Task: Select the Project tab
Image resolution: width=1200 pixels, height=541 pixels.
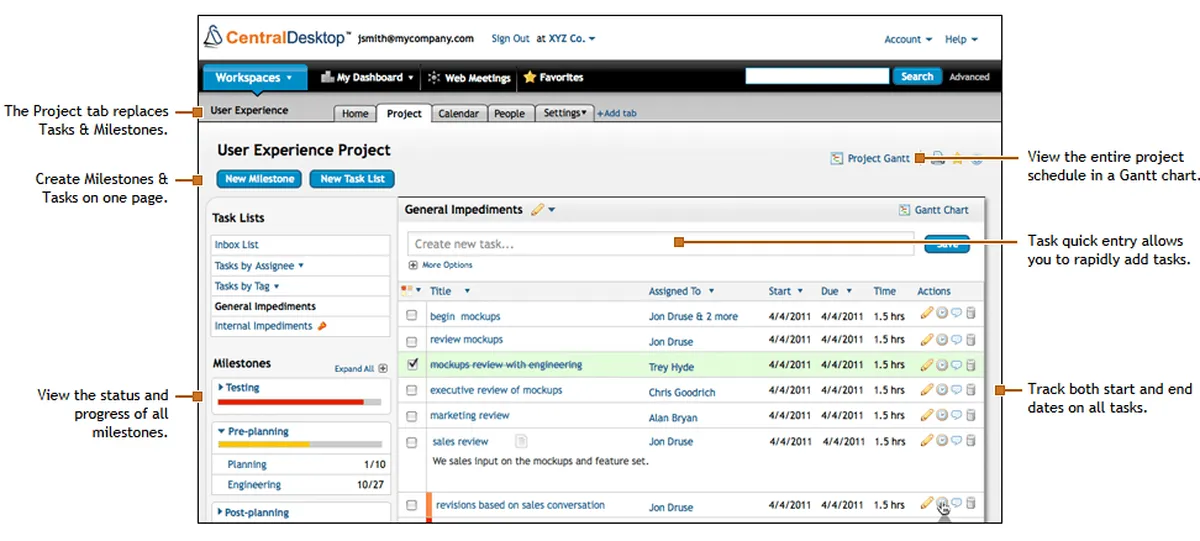Action: coord(404,113)
